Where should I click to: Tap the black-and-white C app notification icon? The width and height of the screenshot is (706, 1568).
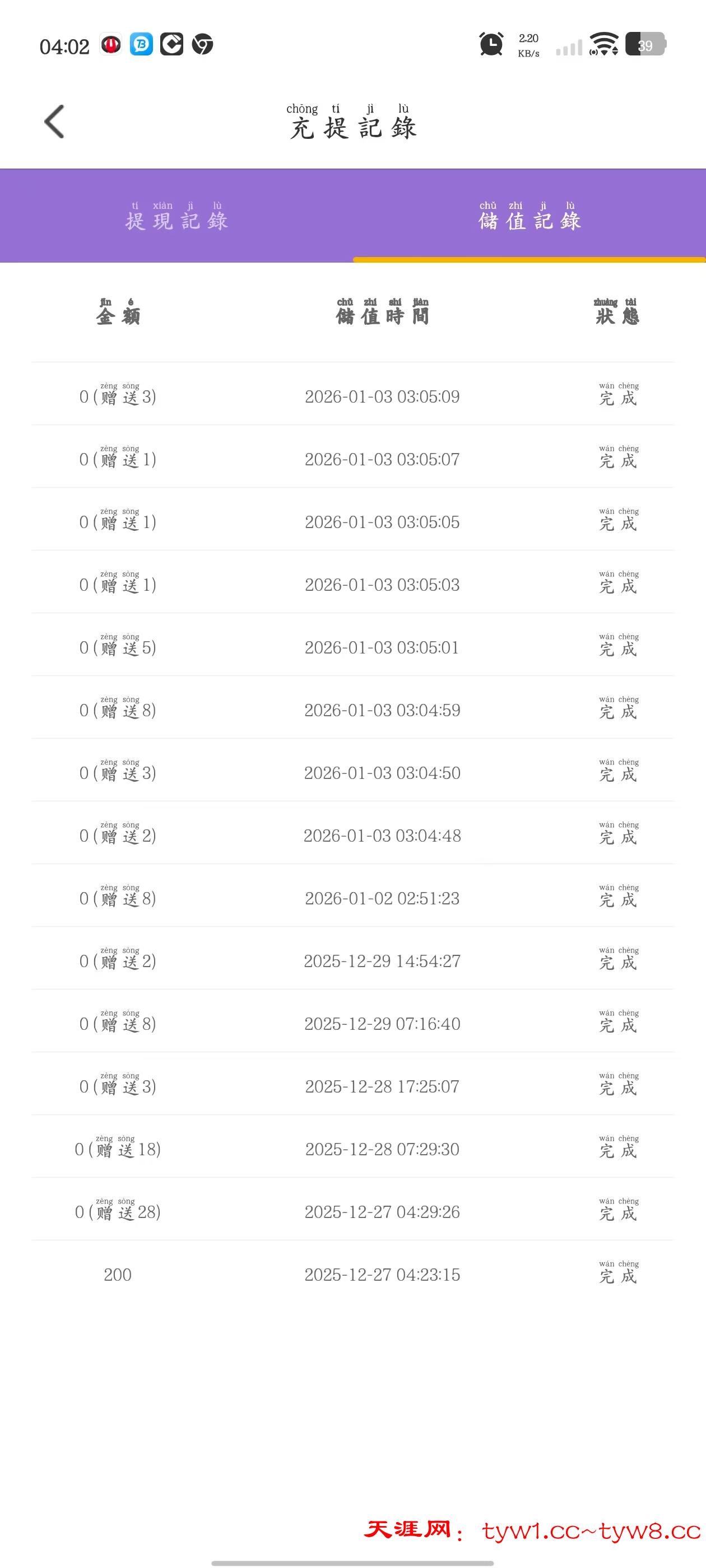172,44
